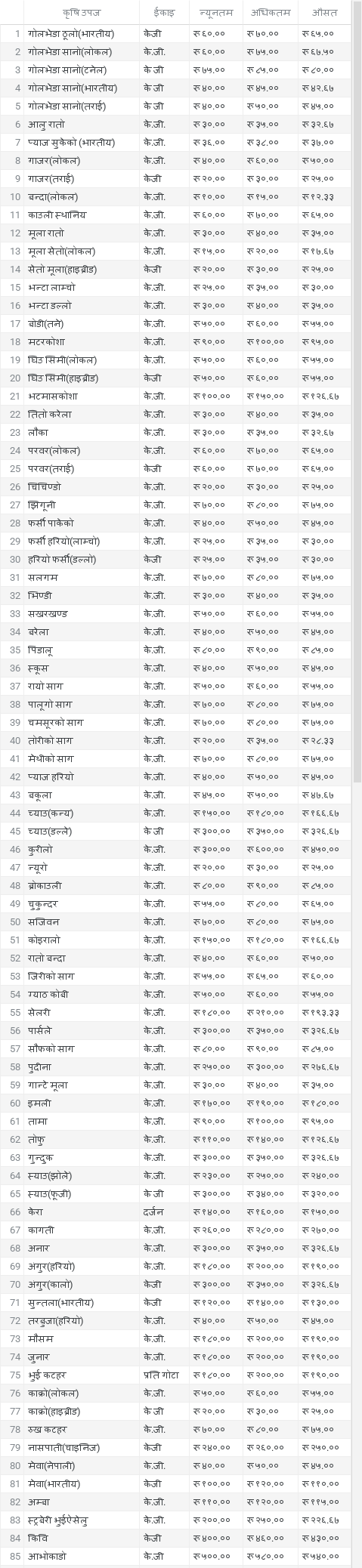Click the च्याउ(कन्य) row name
Screen dimensions: 362x1568
(51, 813)
